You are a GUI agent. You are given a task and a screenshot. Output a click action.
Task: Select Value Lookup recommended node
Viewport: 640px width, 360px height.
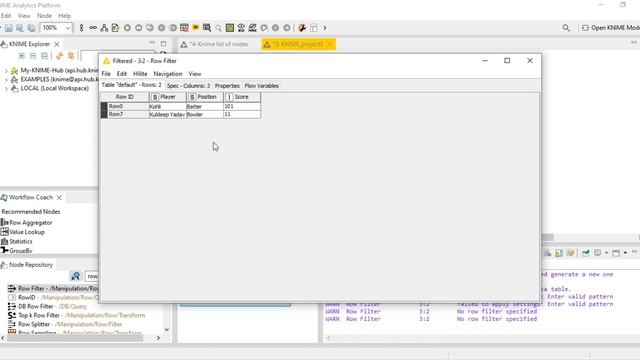pyautogui.click(x=23, y=232)
